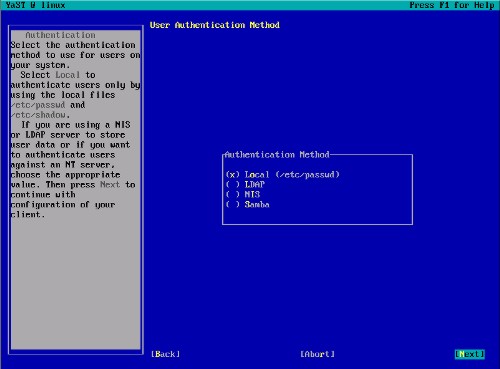
Task: Pick Samba as the authentication method
Action: 247,205
